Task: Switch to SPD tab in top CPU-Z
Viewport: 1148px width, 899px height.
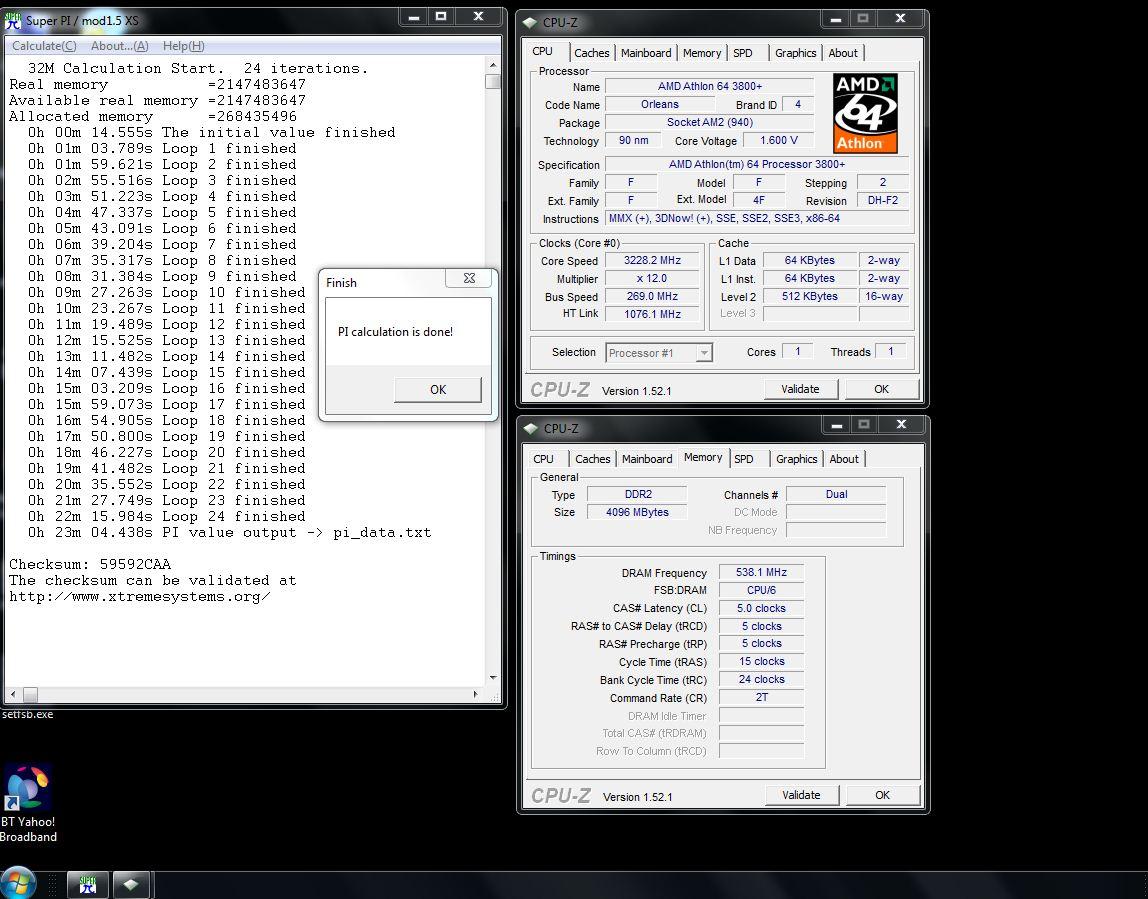Action: tap(742, 53)
